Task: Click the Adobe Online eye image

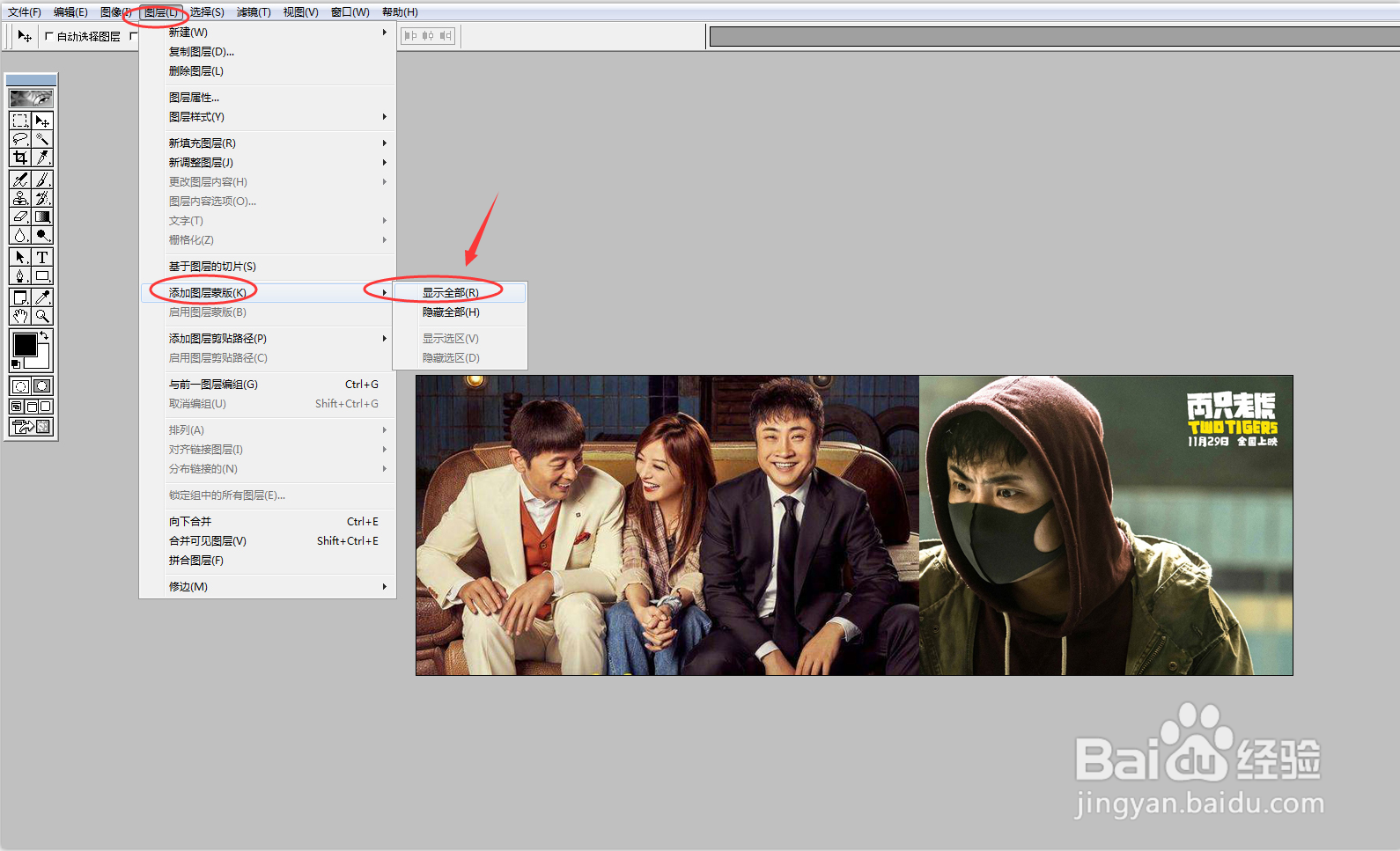Action: pos(31,98)
